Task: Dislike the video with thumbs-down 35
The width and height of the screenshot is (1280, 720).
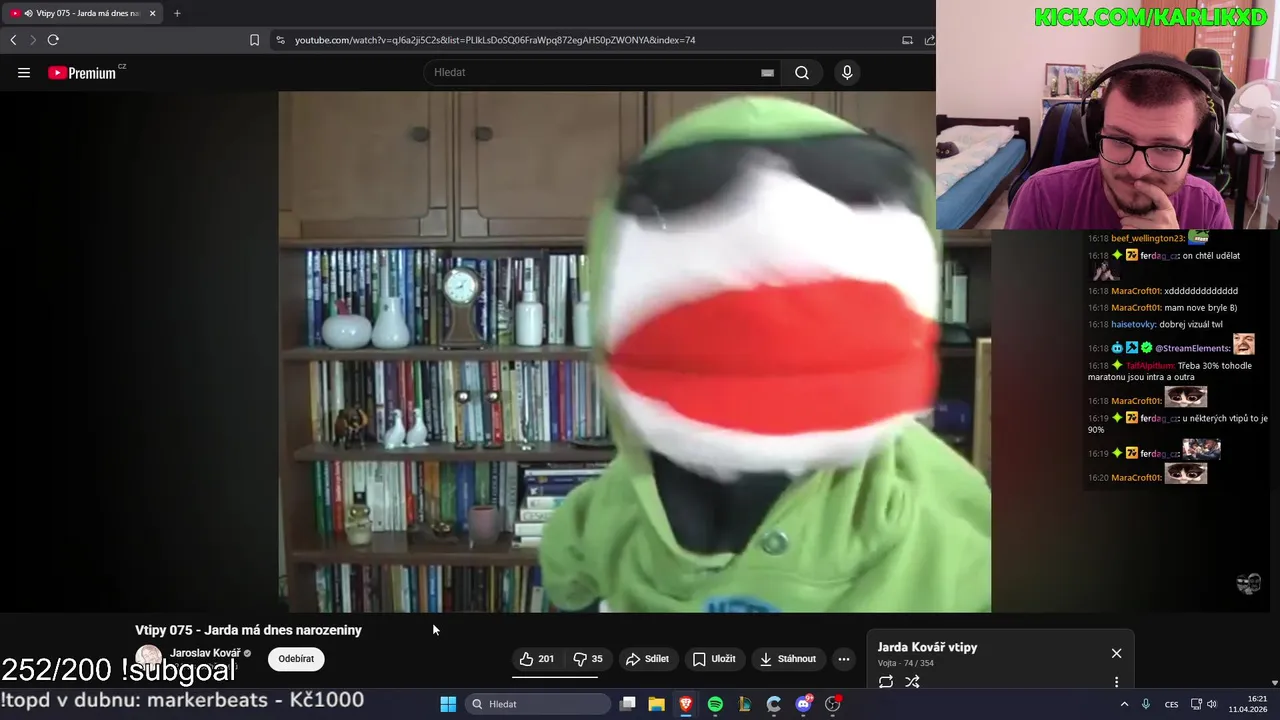Action: (587, 659)
